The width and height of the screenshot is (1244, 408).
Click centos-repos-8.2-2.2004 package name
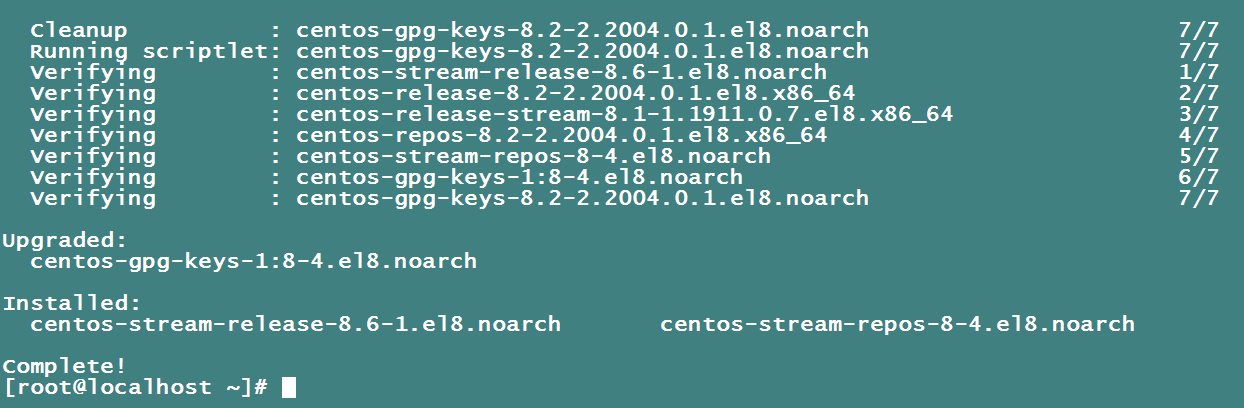click(x=562, y=135)
